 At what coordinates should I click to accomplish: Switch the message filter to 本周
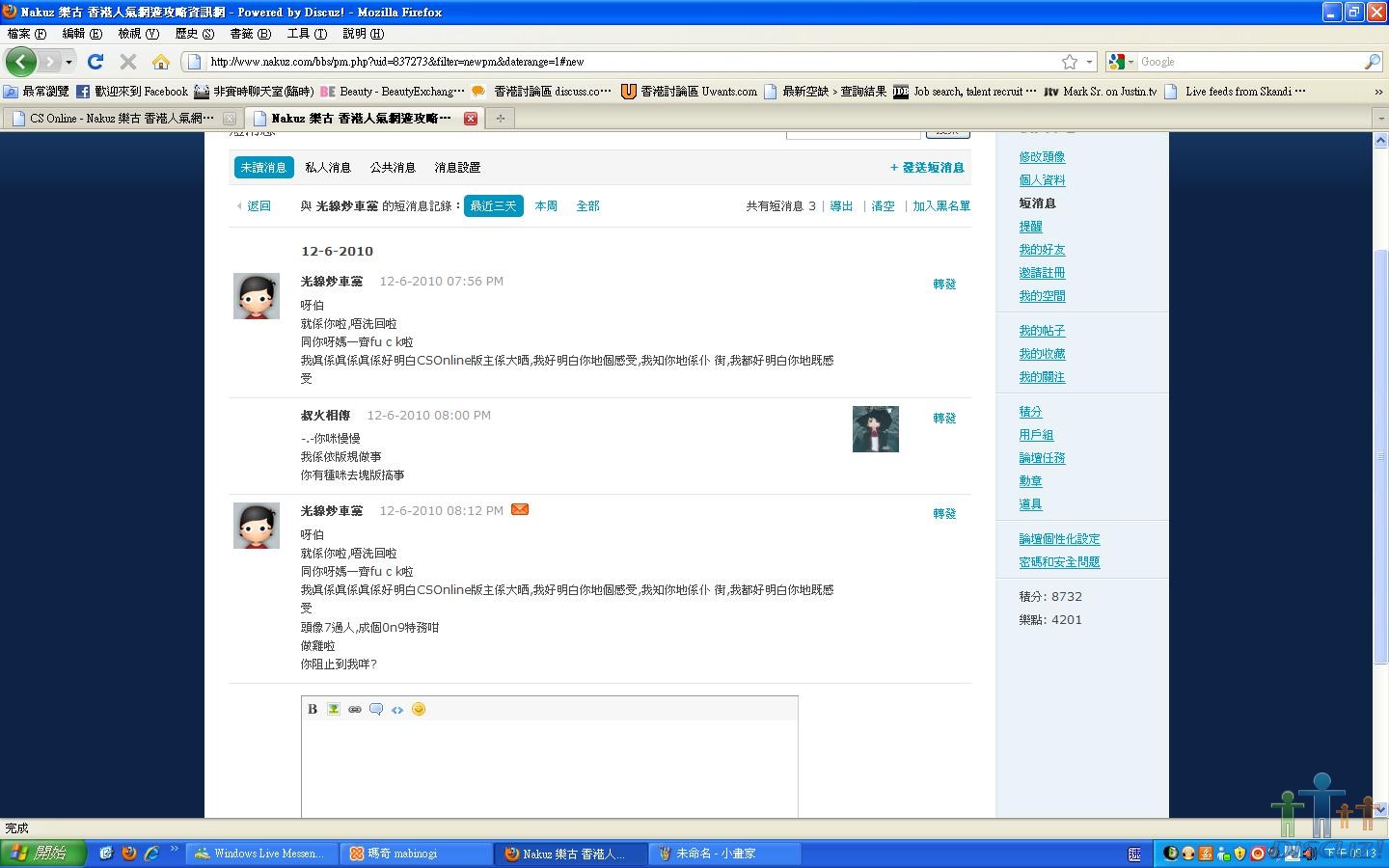(546, 206)
